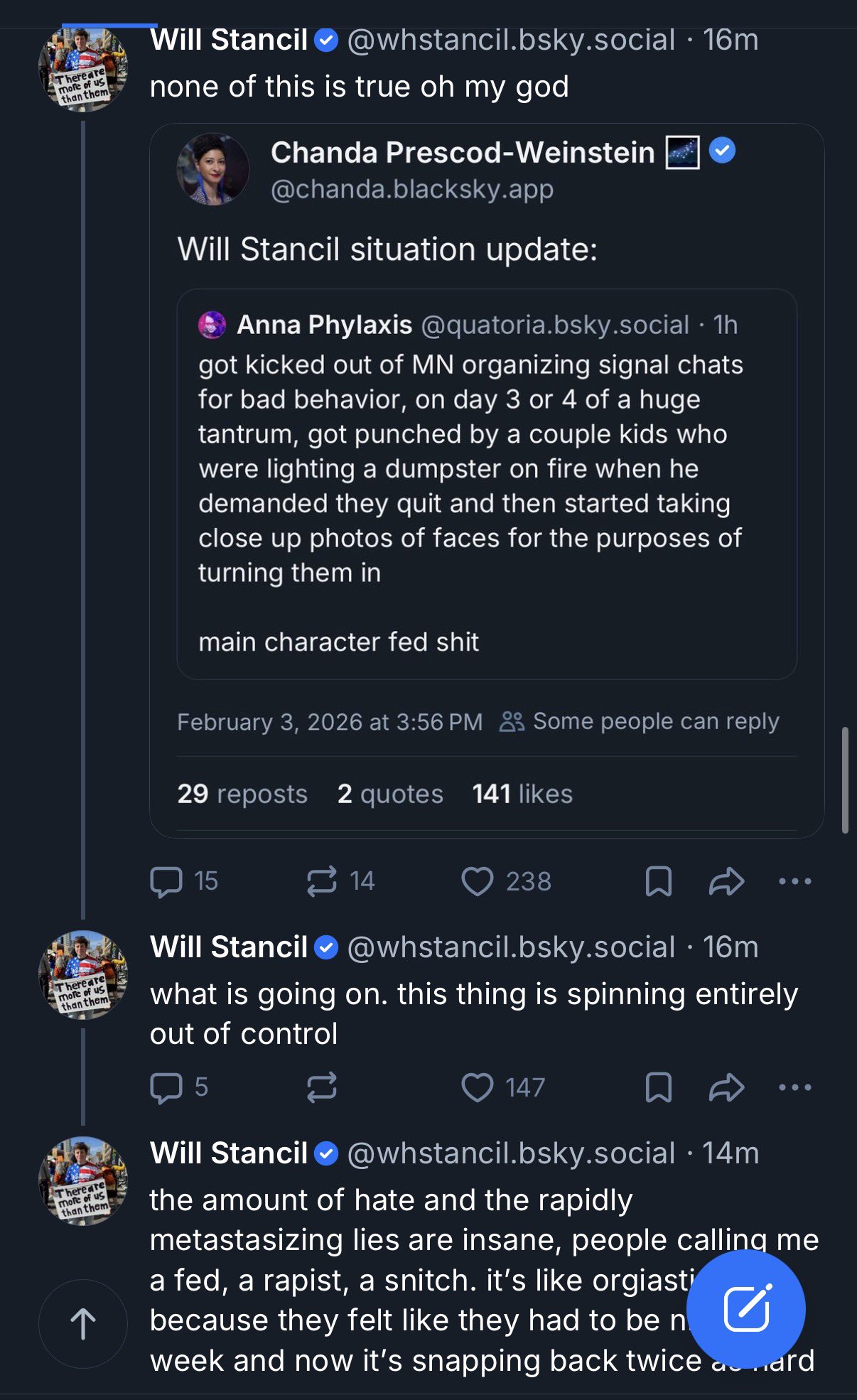View the 29 reposts list
The width and height of the screenshot is (857, 1400).
pos(242,794)
